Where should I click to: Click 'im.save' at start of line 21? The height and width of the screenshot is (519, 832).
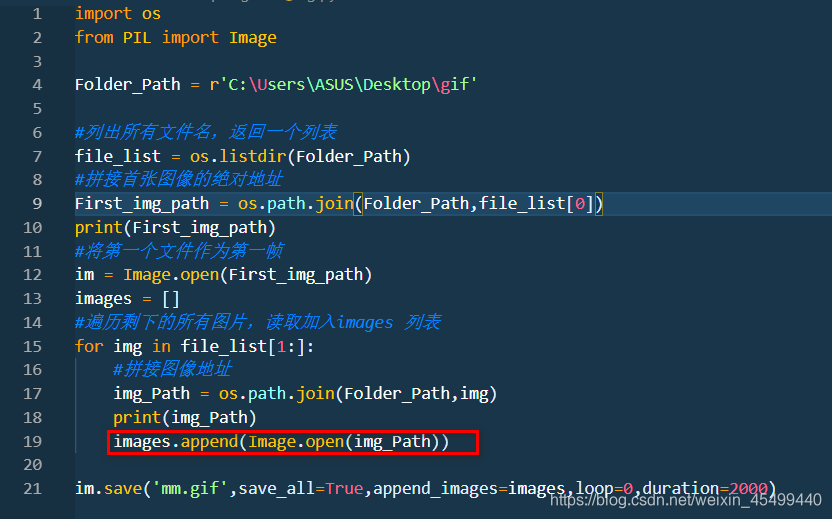(x=108, y=489)
